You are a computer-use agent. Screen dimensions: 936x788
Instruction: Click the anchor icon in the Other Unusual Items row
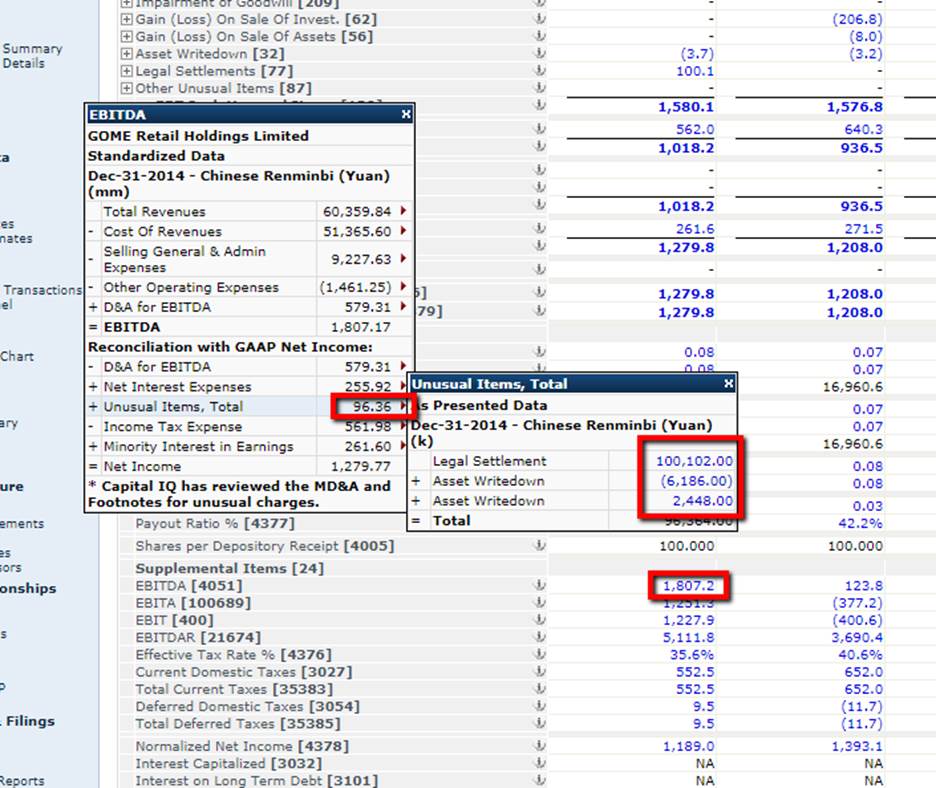point(539,88)
